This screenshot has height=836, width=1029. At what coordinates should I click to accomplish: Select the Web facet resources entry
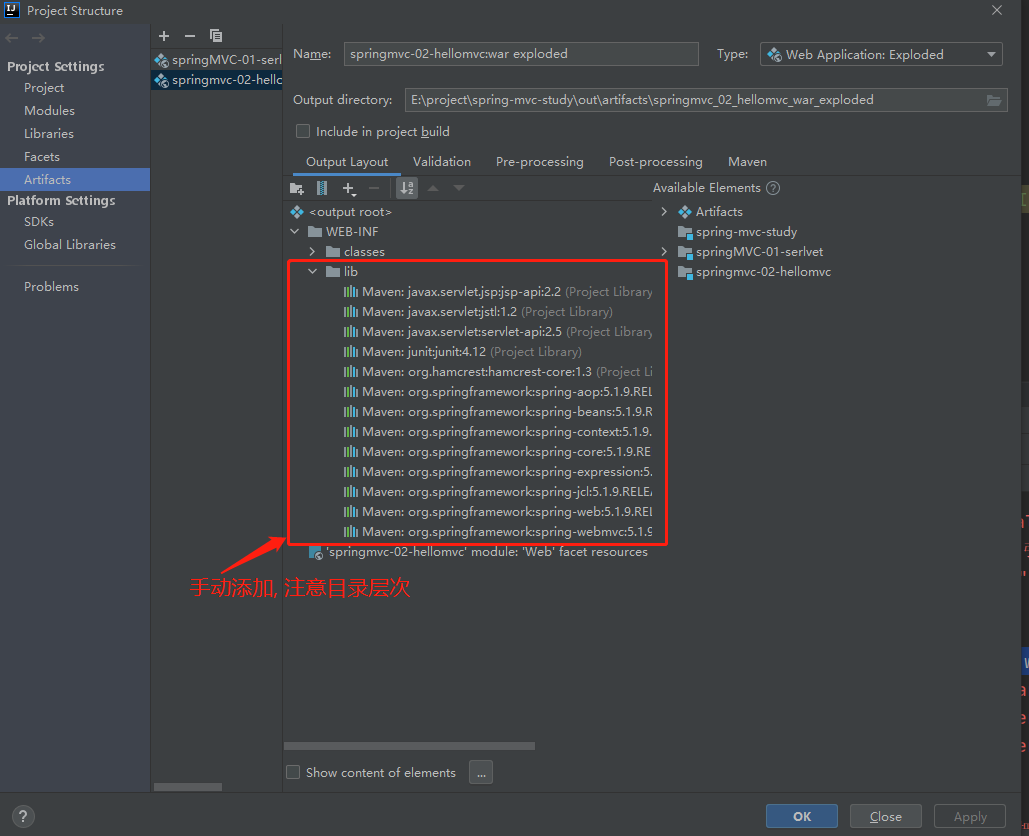[x=478, y=552]
